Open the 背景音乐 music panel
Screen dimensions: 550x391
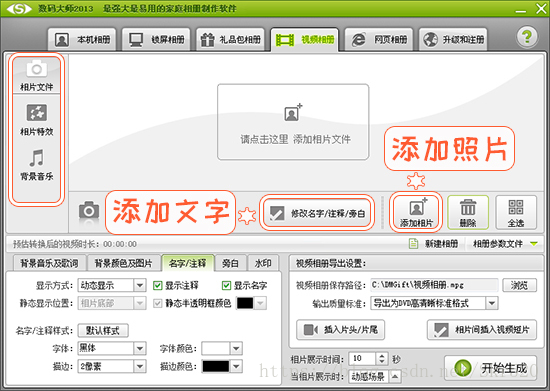click(x=36, y=165)
